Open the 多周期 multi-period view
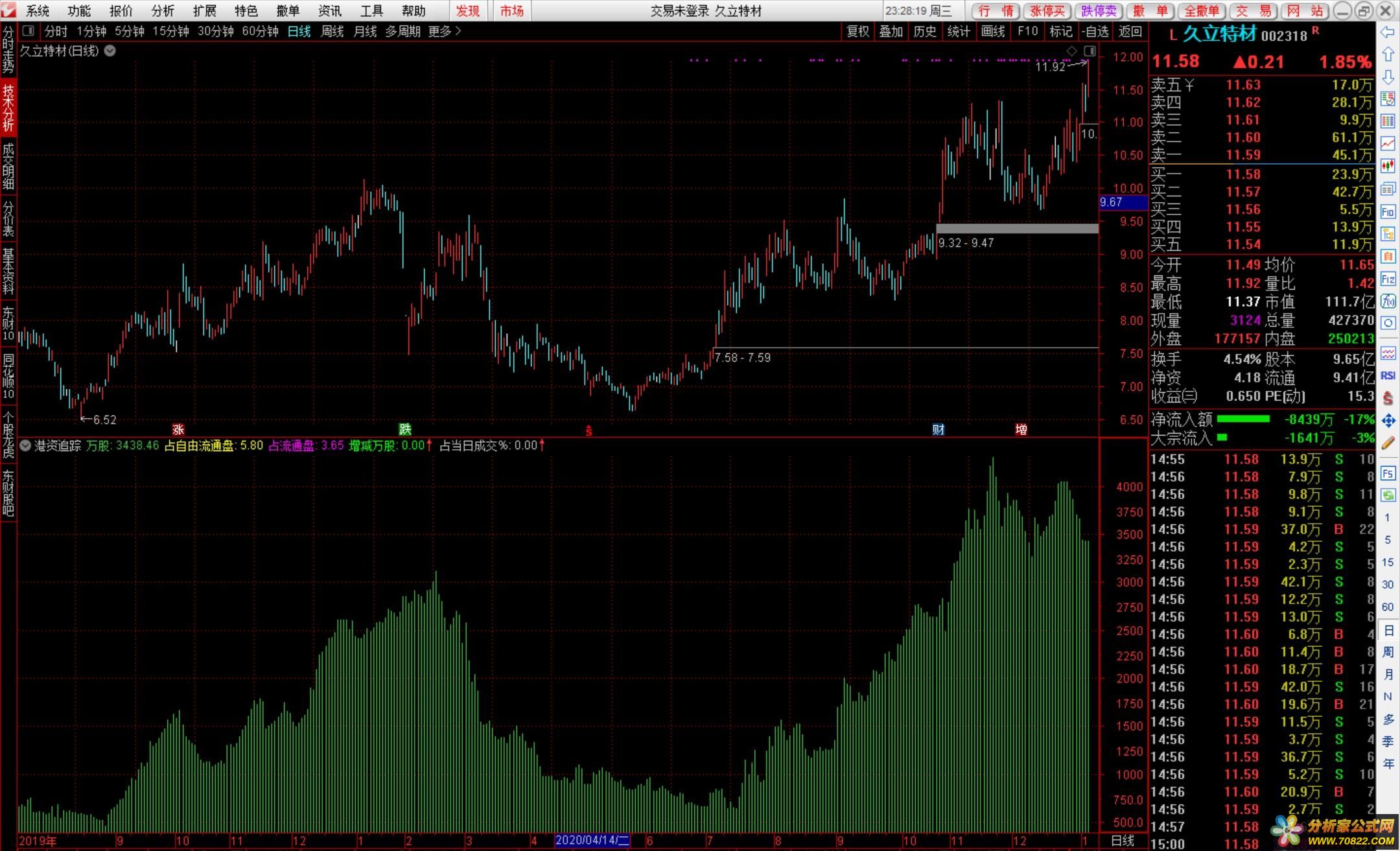1400x851 pixels. (402, 31)
